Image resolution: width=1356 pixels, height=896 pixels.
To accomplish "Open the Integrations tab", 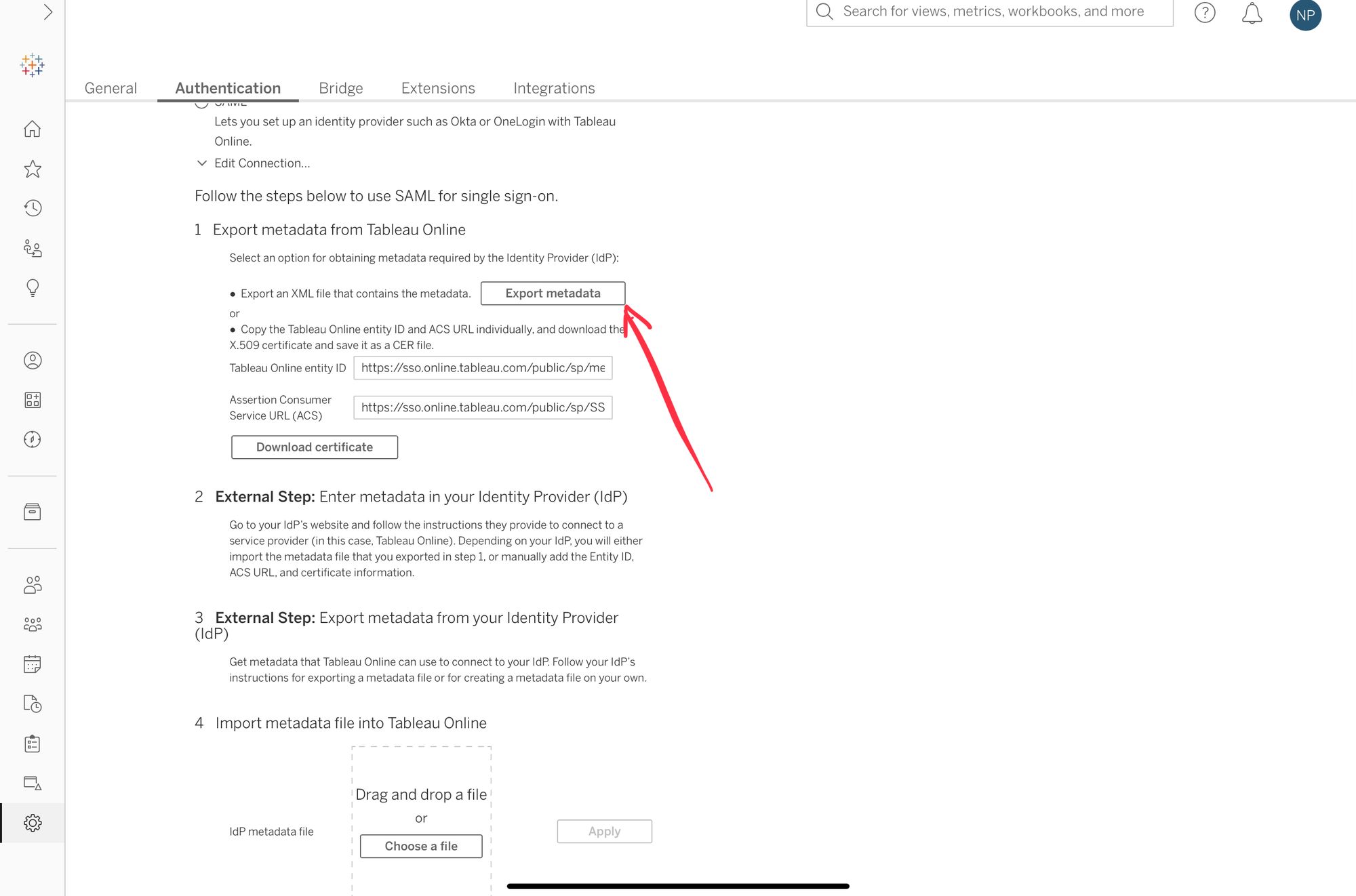I will (x=554, y=88).
